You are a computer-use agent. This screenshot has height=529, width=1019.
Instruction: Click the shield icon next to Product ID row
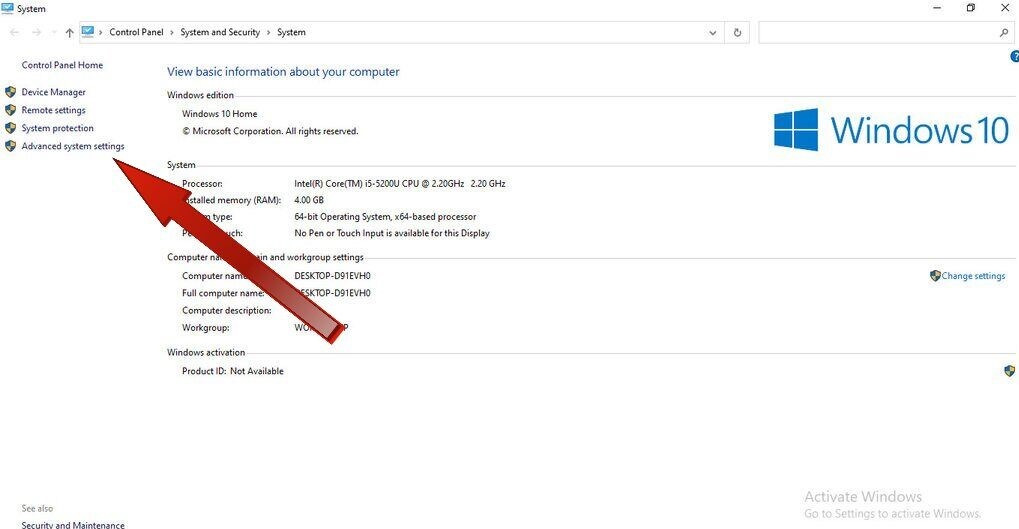(1009, 370)
